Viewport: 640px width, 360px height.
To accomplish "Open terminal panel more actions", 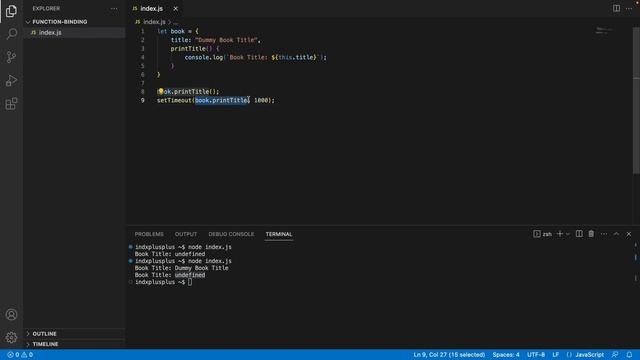I will pyautogui.click(x=604, y=234).
